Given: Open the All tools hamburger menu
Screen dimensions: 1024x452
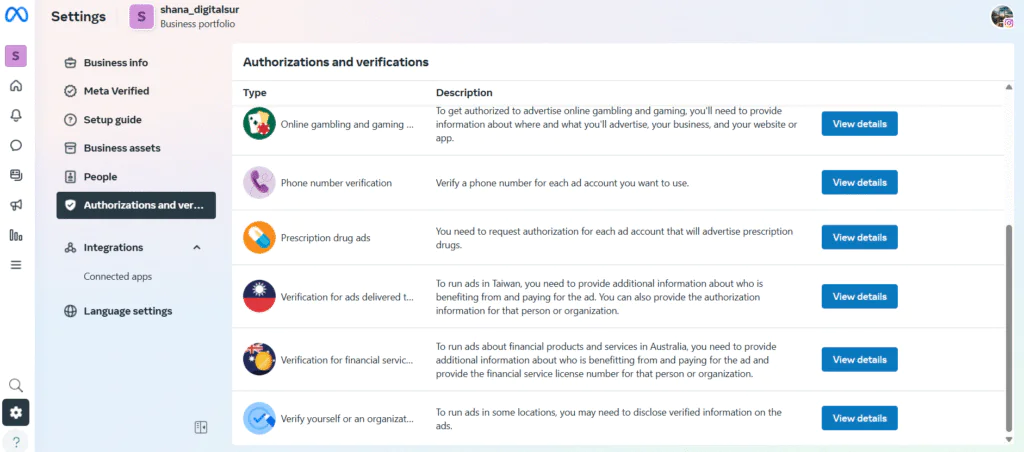Looking at the screenshot, I should coord(16,265).
